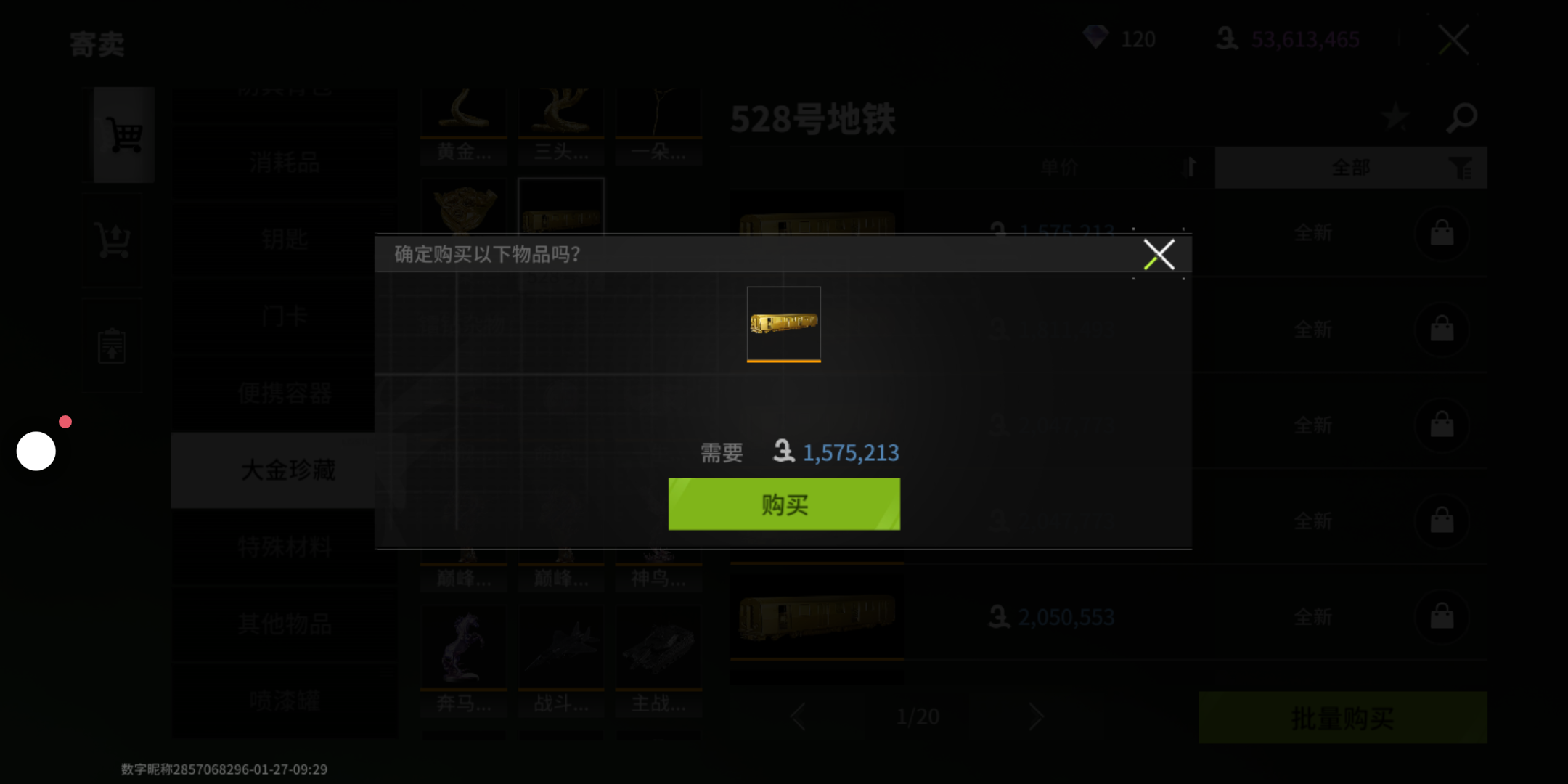
Task: Tap the floating white assistive dot
Action: [36, 451]
